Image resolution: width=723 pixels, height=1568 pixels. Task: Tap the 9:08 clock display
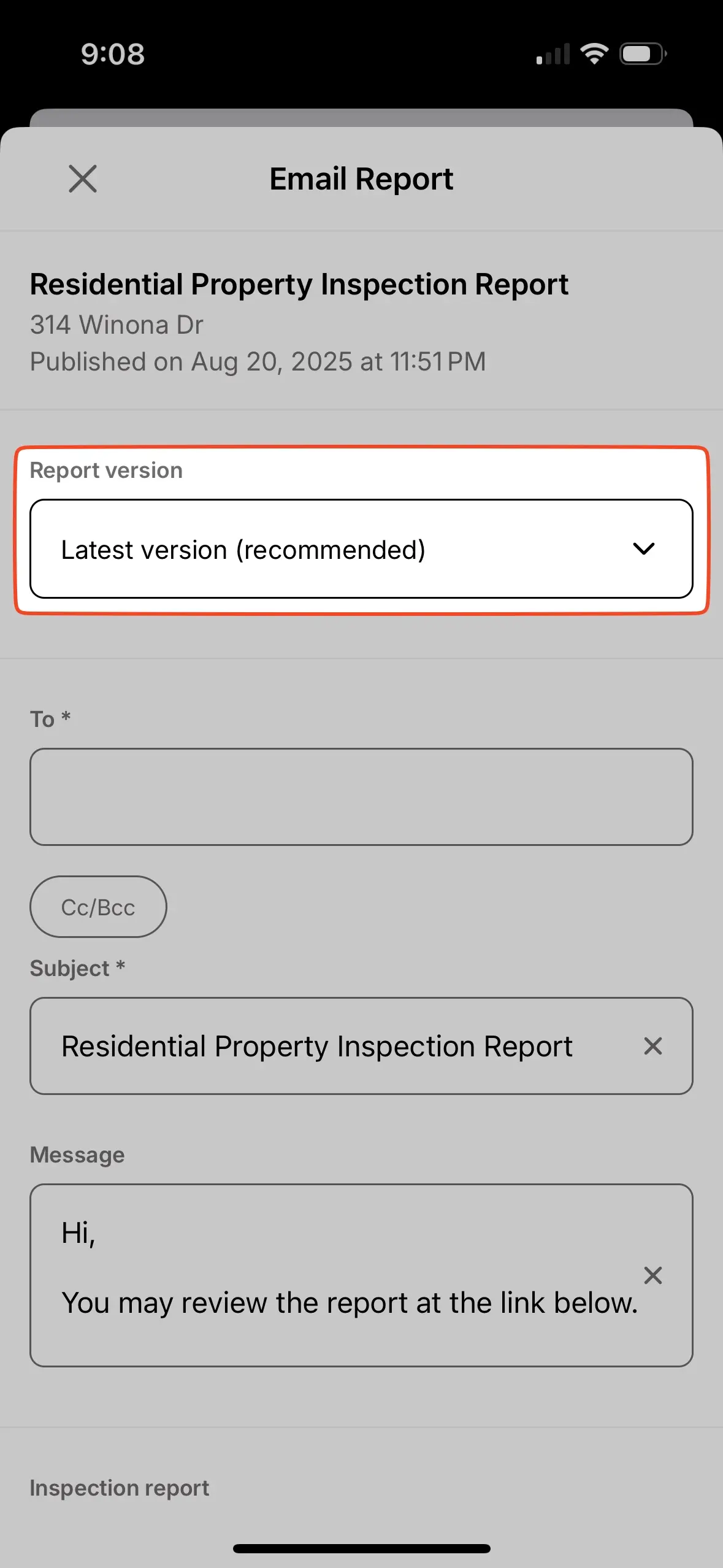click(112, 54)
